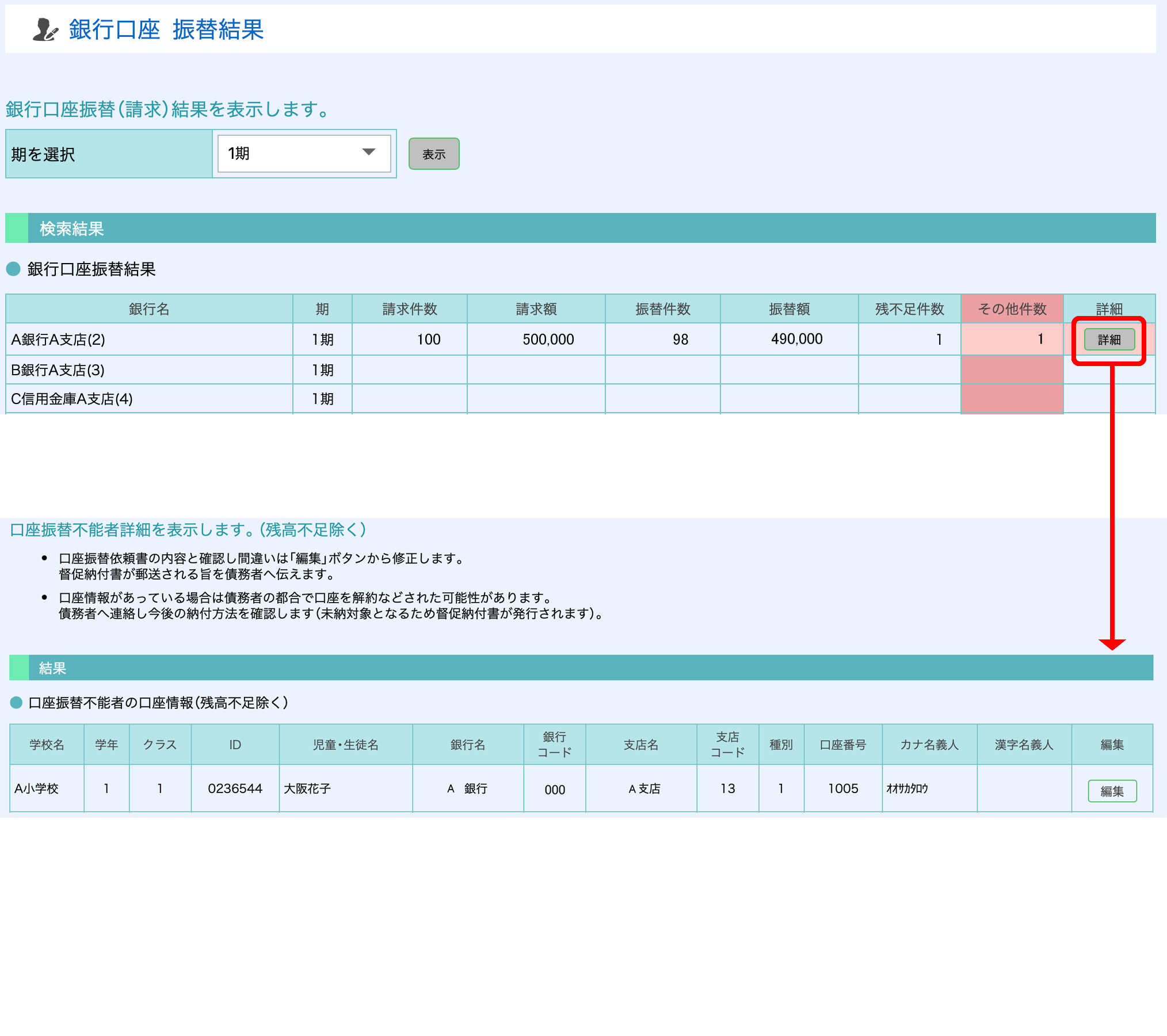Click the dropdown arrow next to 1期

tap(368, 152)
